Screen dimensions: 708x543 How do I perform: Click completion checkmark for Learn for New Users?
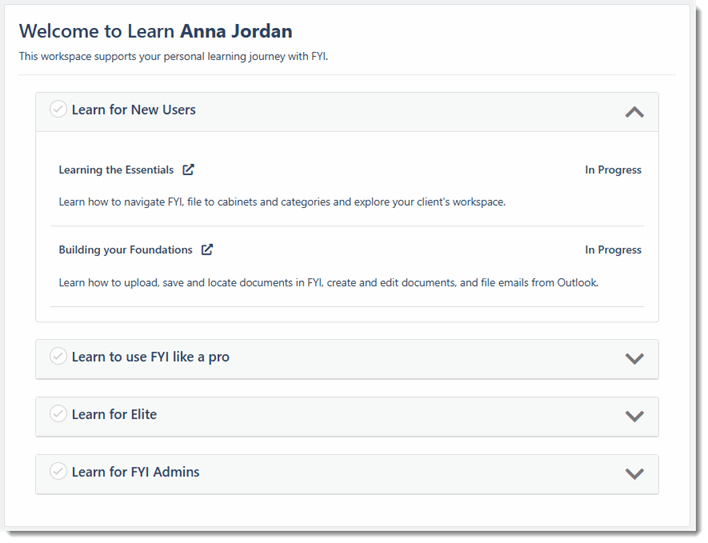tap(58, 109)
